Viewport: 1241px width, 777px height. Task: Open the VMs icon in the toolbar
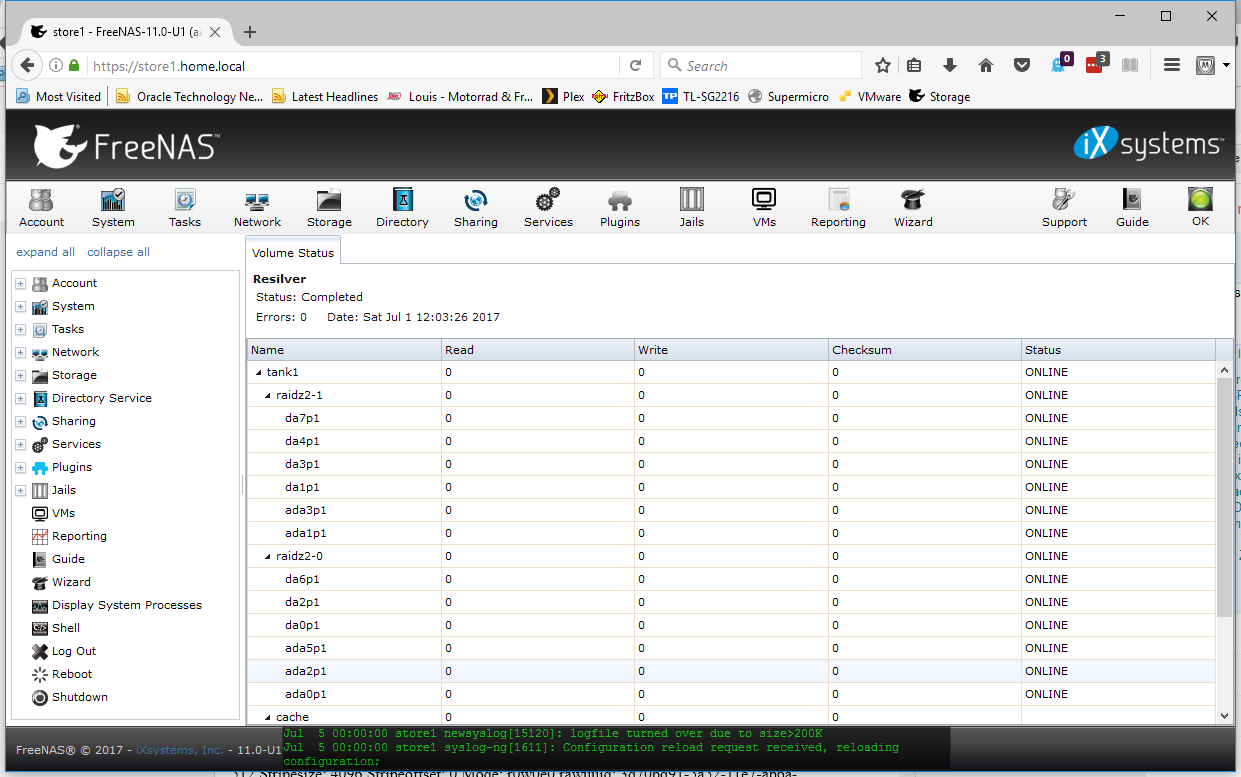pos(764,207)
